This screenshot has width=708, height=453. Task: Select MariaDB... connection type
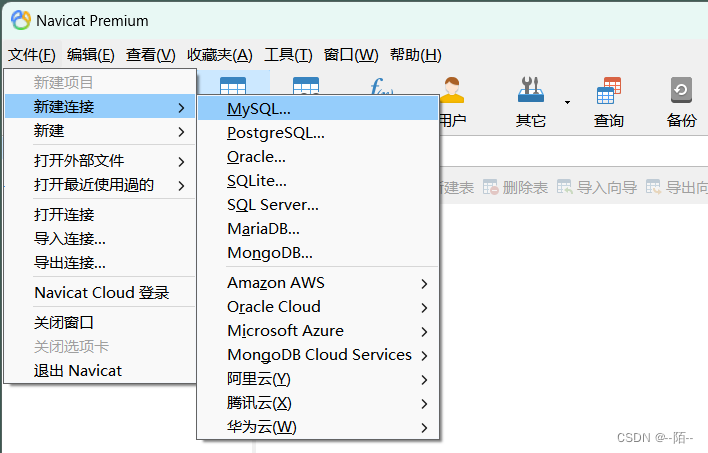click(x=318, y=229)
